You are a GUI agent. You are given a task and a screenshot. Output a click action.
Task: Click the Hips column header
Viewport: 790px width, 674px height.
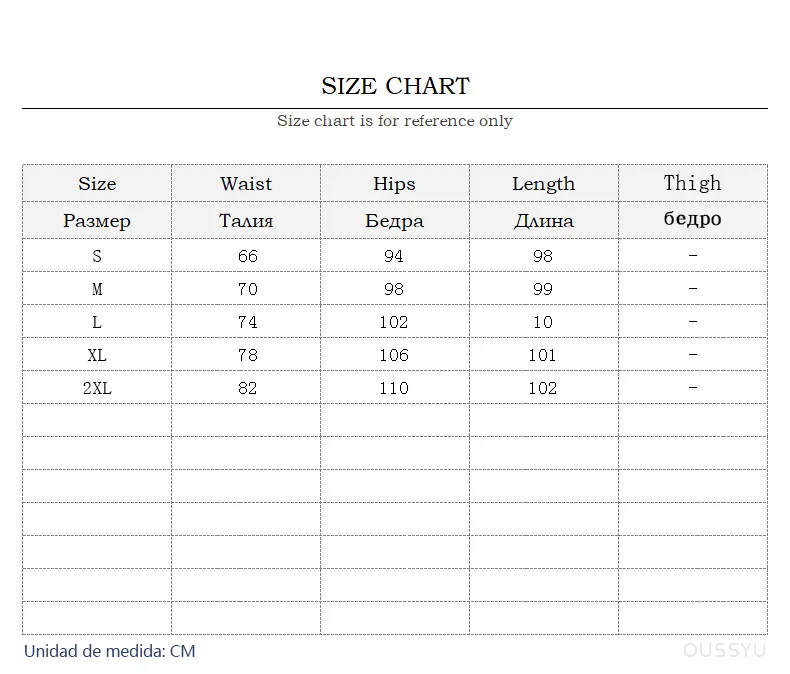394,184
